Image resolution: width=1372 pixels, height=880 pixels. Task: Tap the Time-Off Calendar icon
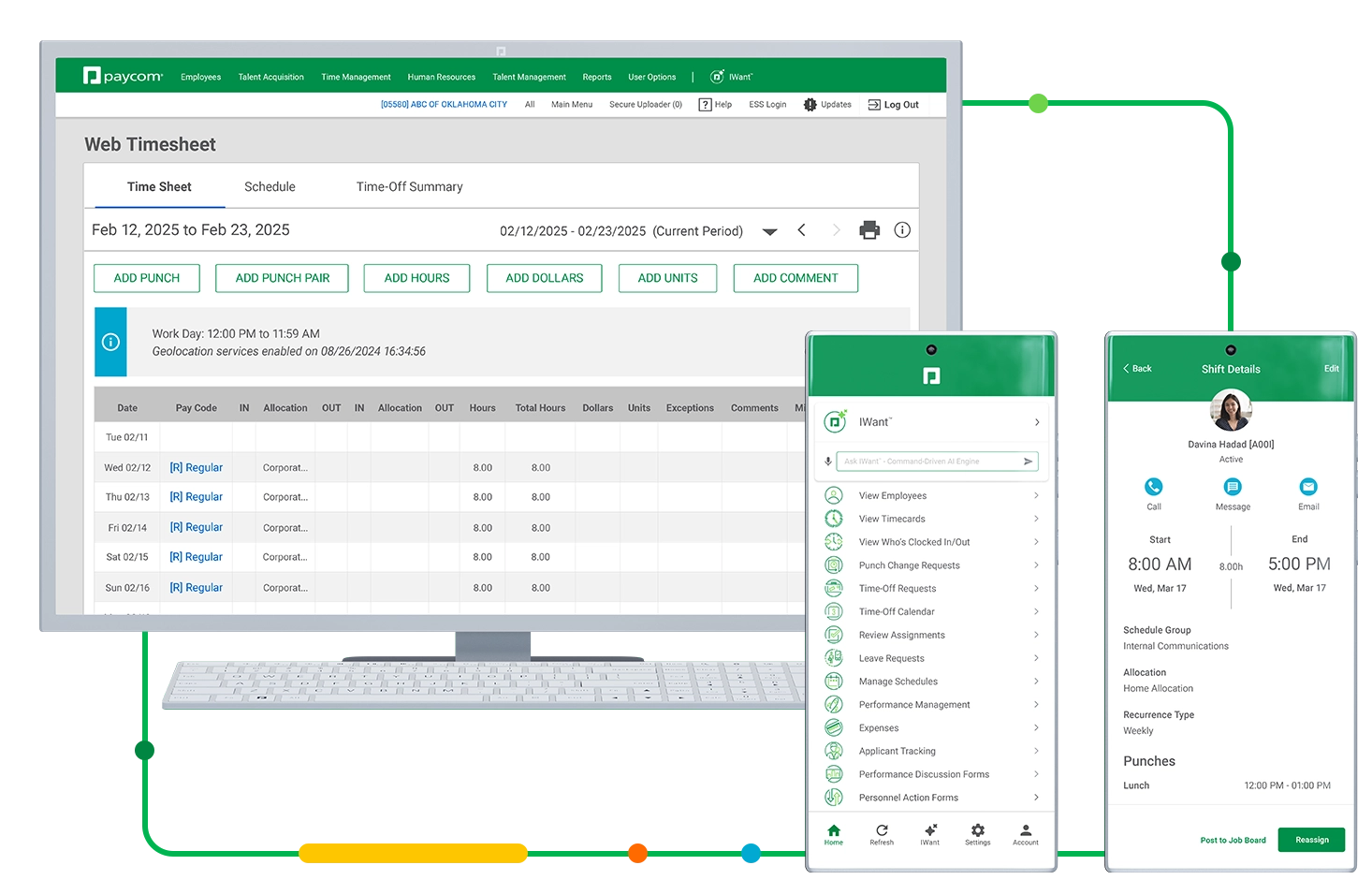[x=834, y=611]
